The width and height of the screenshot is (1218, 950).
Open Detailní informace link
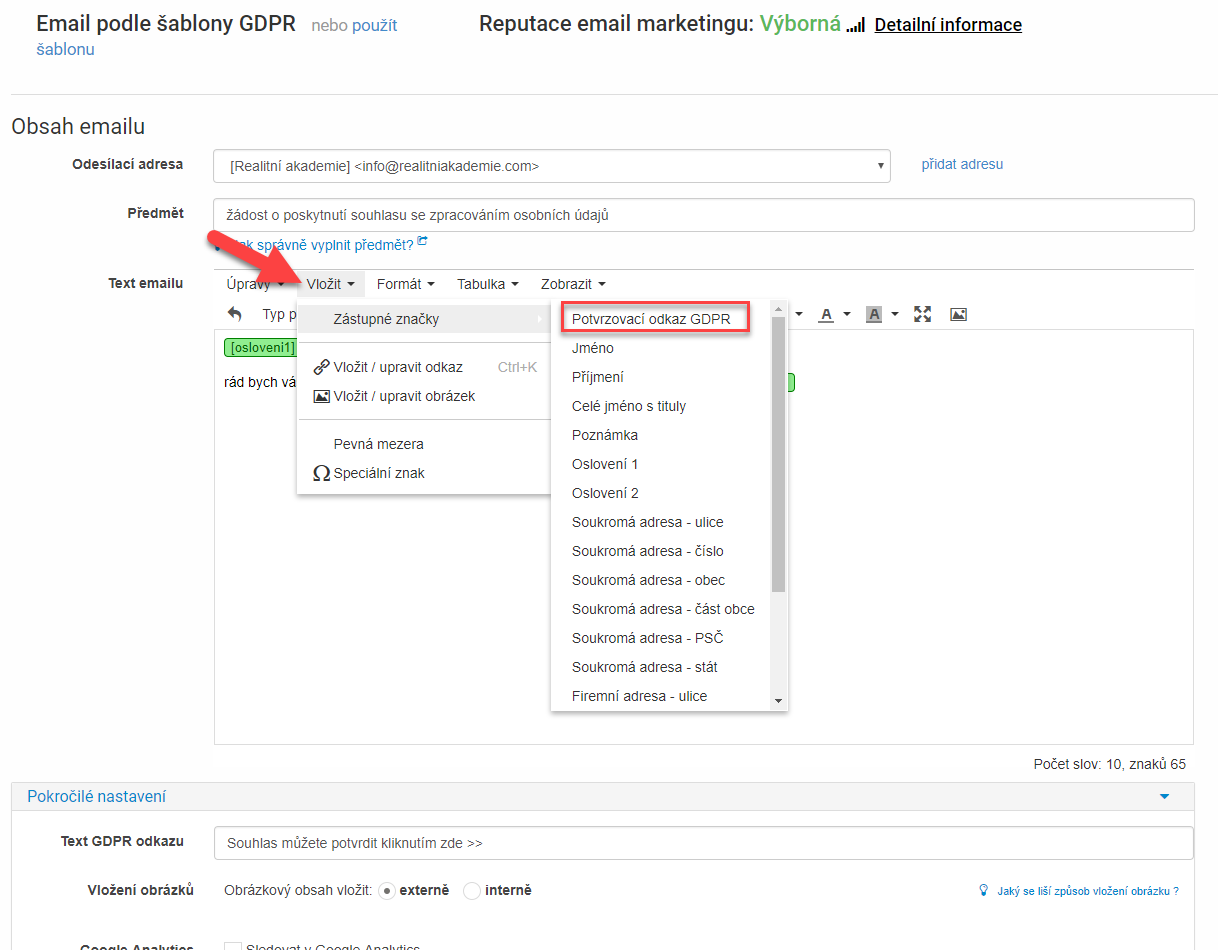(x=948, y=25)
